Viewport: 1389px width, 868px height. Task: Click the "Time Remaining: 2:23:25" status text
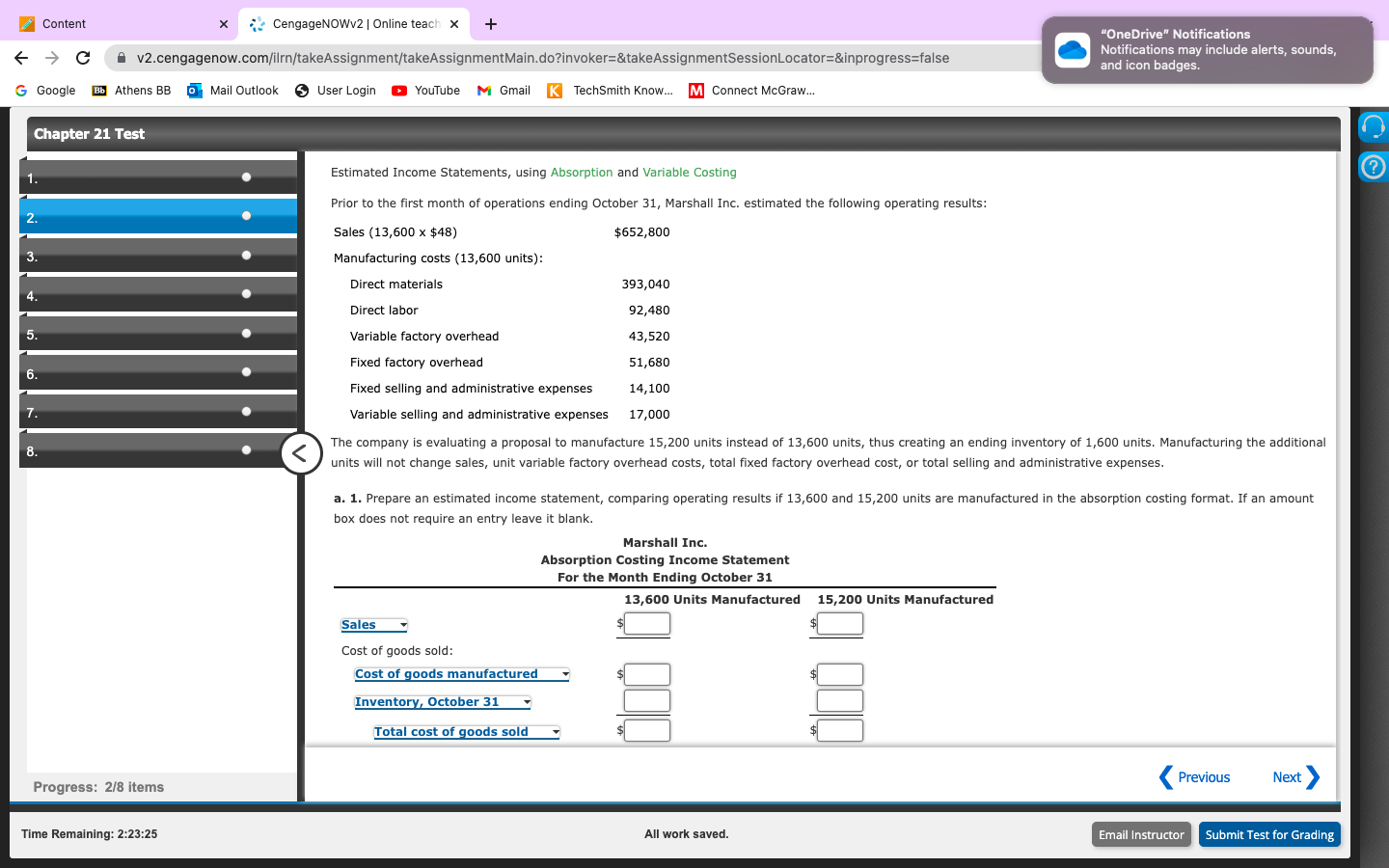point(89,834)
